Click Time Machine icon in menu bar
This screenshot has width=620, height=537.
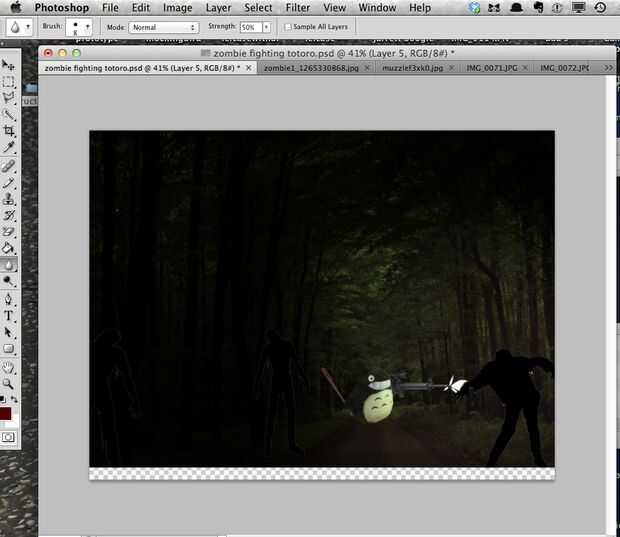[x=600, y=8]
